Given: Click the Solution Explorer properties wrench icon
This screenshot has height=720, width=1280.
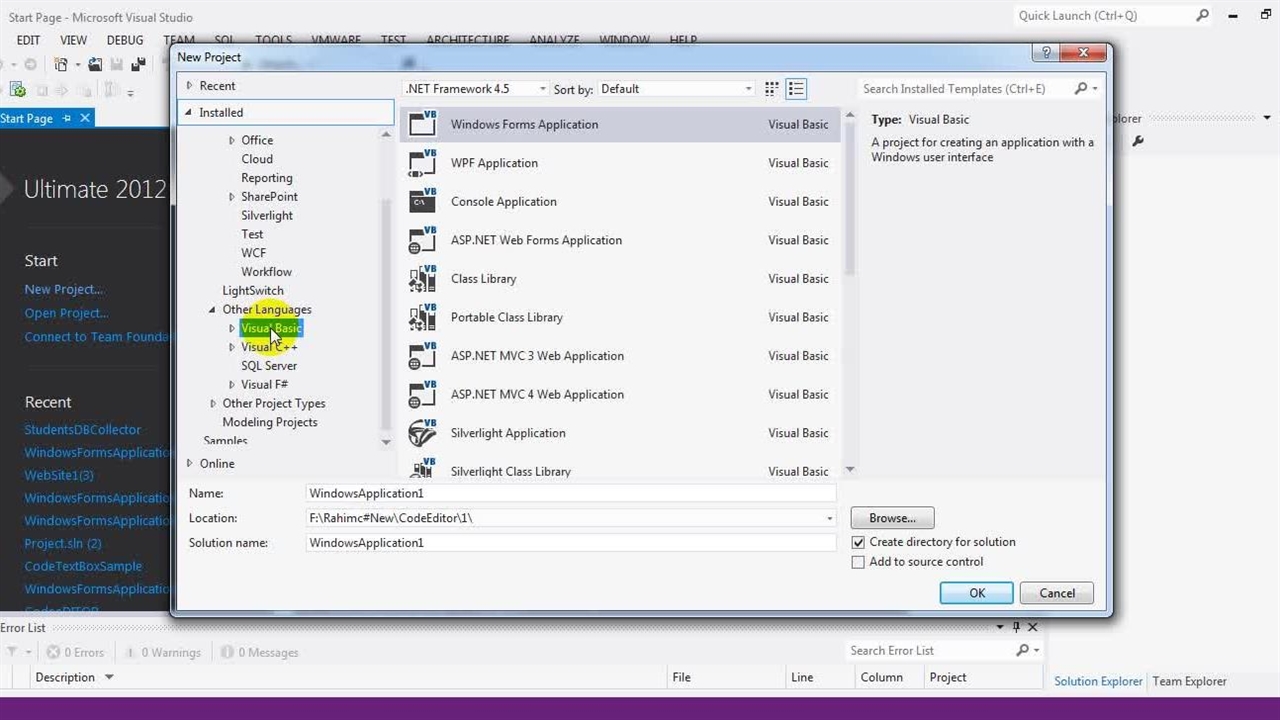Looking at the screenshot, I should (1137, 141).
